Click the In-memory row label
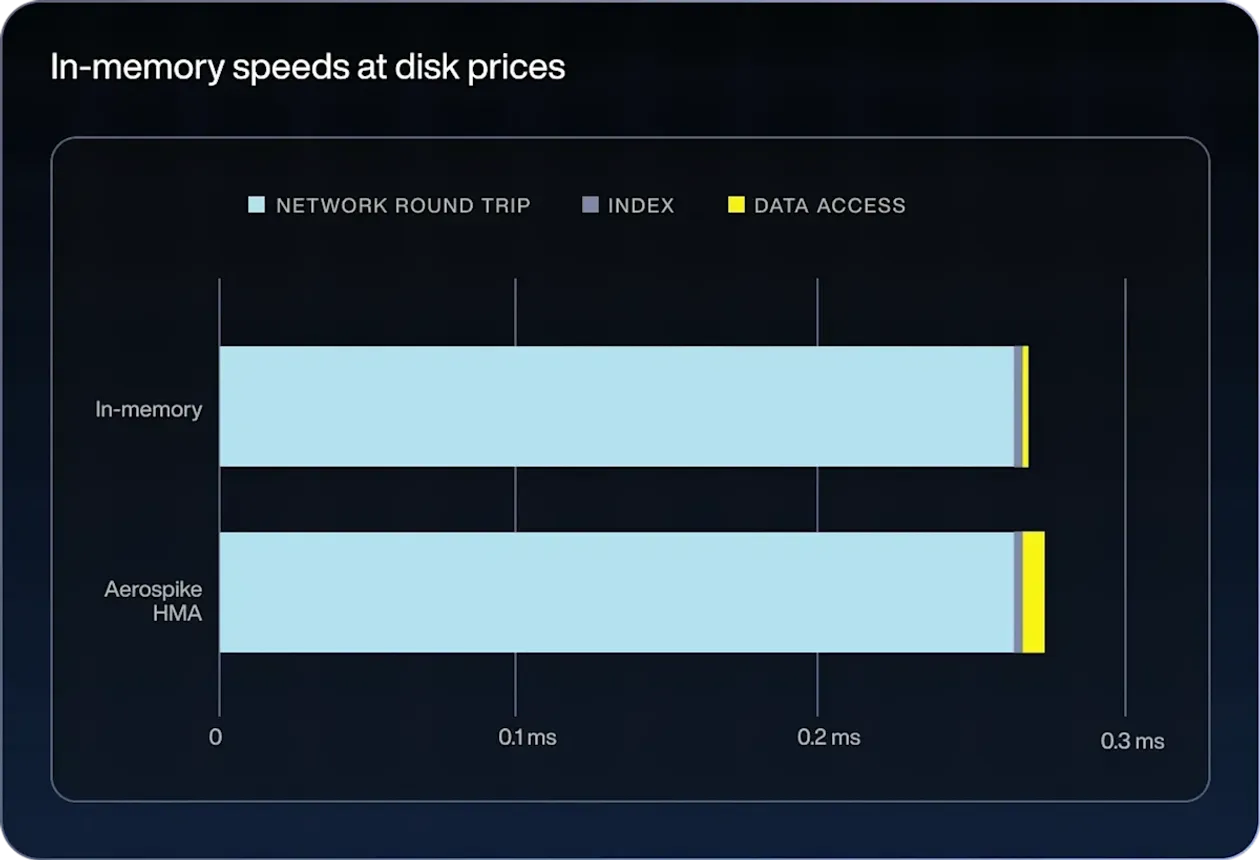 point(149,409)
